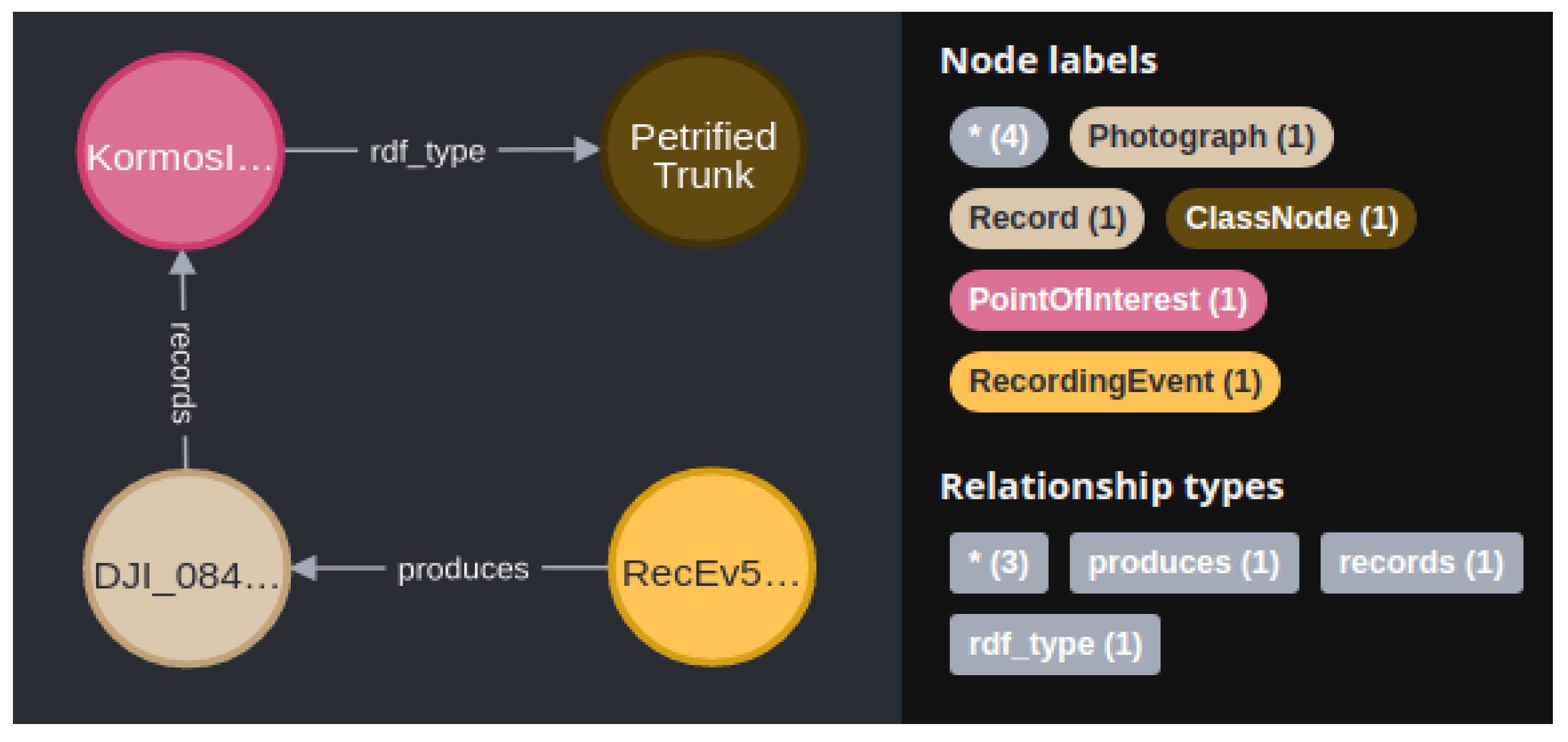Click the Record (1) label chip
This screenshot has width=1568, height=742.
[1046, 218]
